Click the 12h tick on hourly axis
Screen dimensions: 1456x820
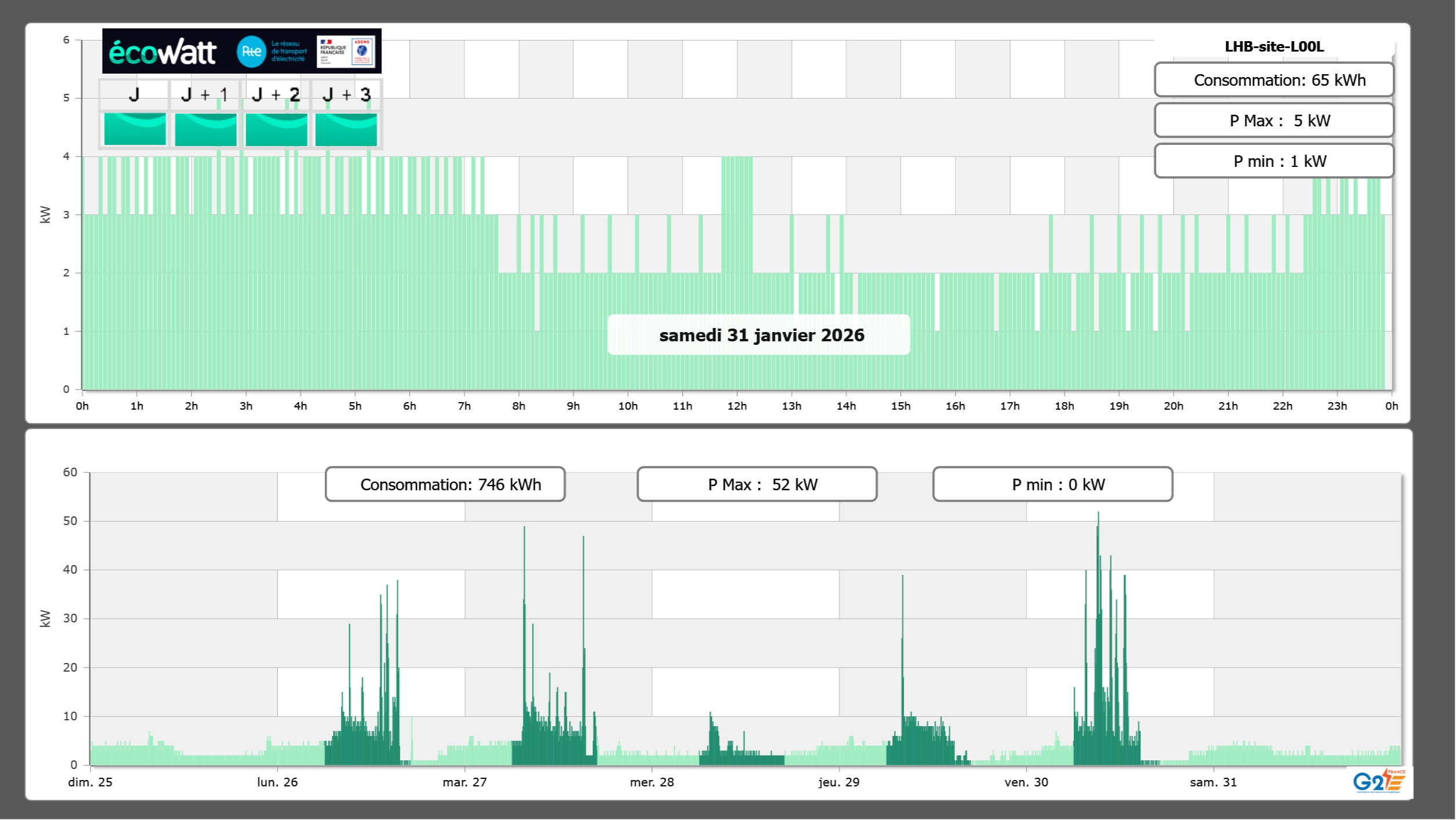[x=736, y=406]
